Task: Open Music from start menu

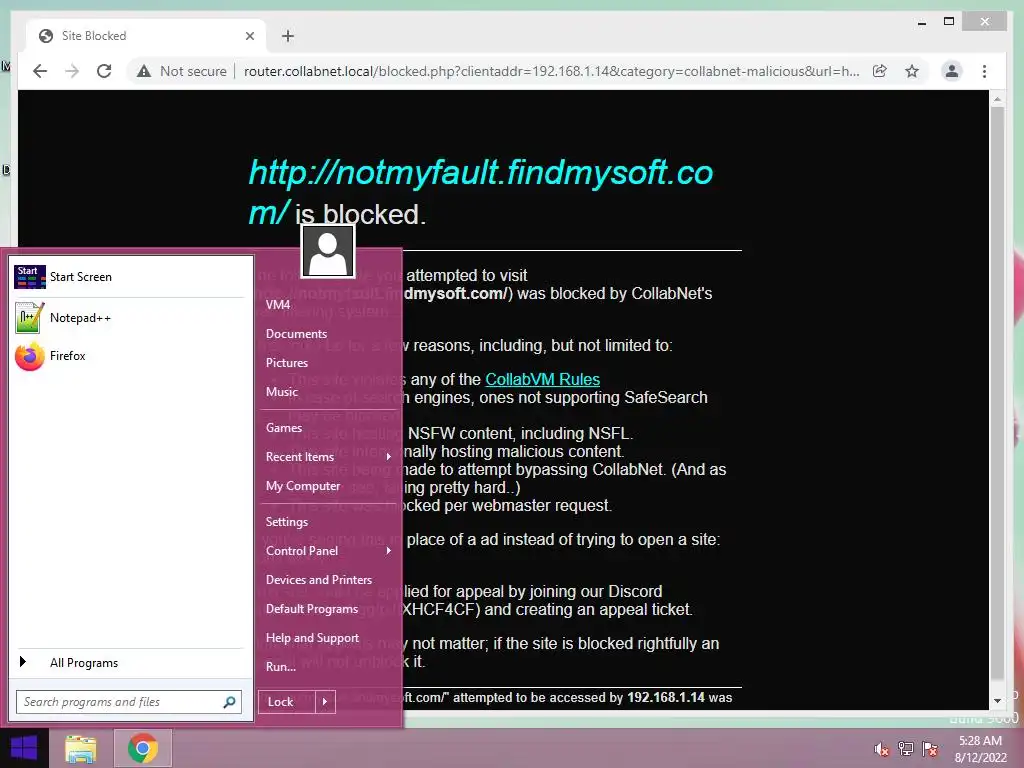Action: 282,392
